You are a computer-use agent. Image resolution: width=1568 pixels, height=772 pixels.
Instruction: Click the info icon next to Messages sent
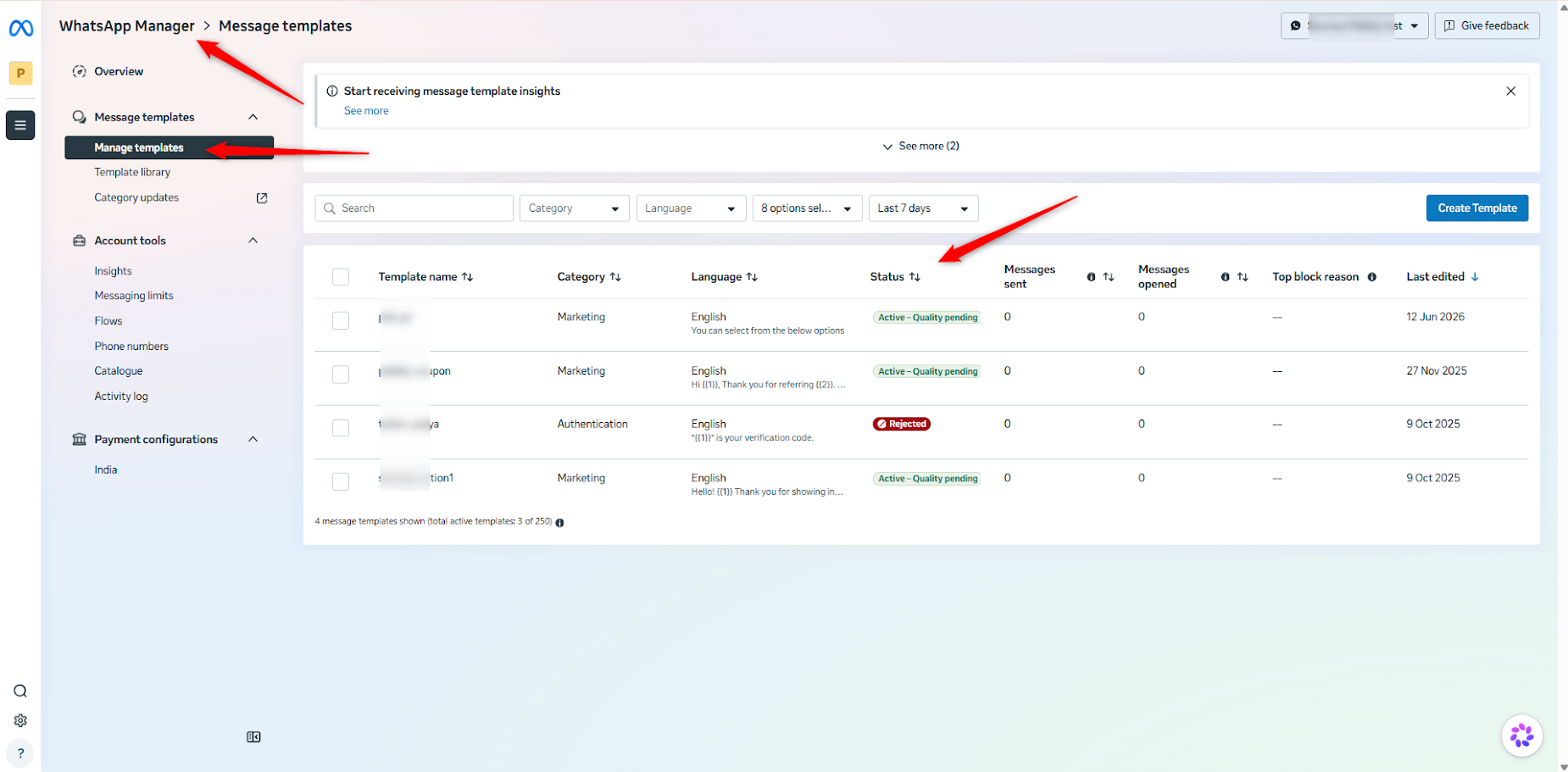[1091, 277]
